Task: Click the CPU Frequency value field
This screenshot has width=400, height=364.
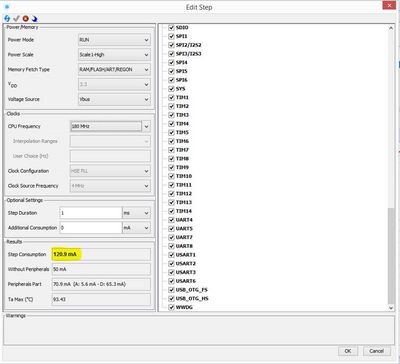Action: [106, 127]
